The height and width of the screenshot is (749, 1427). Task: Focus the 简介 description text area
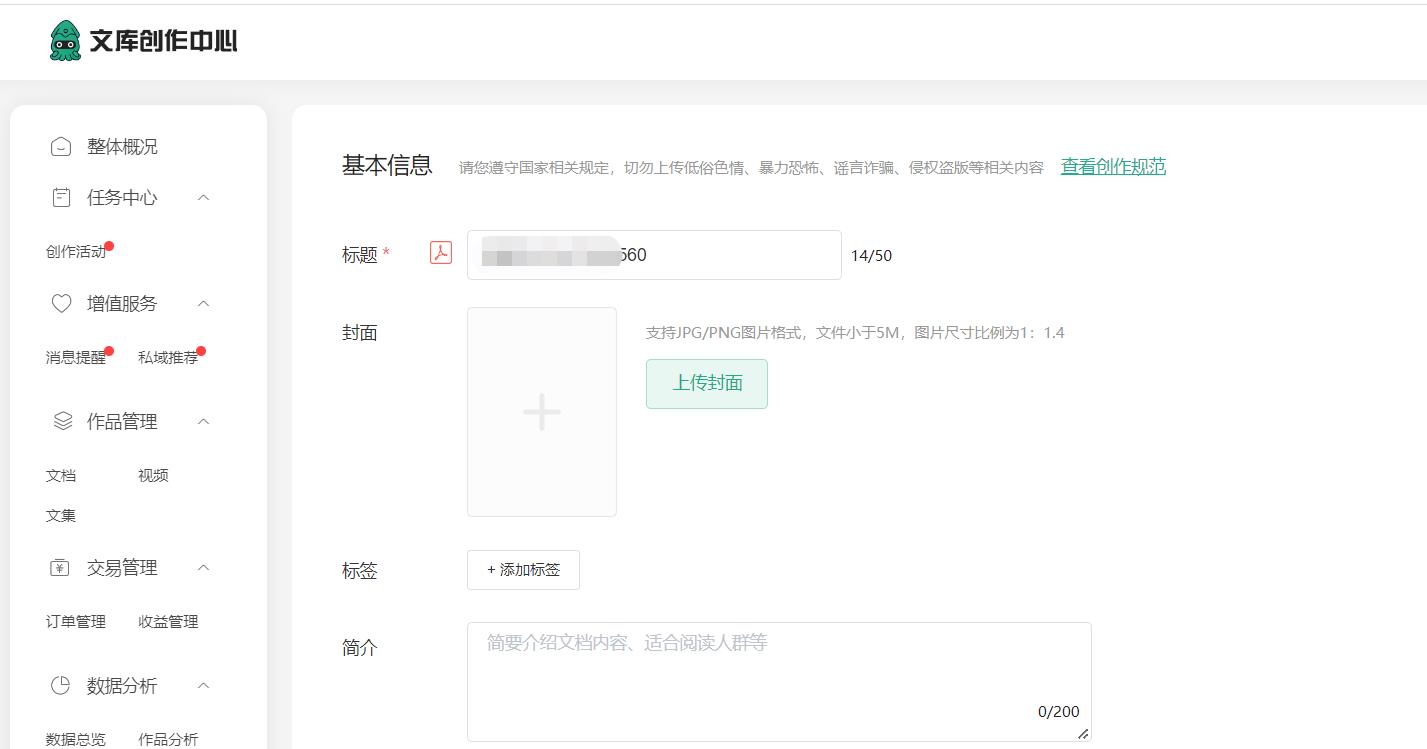click(778, 681)
